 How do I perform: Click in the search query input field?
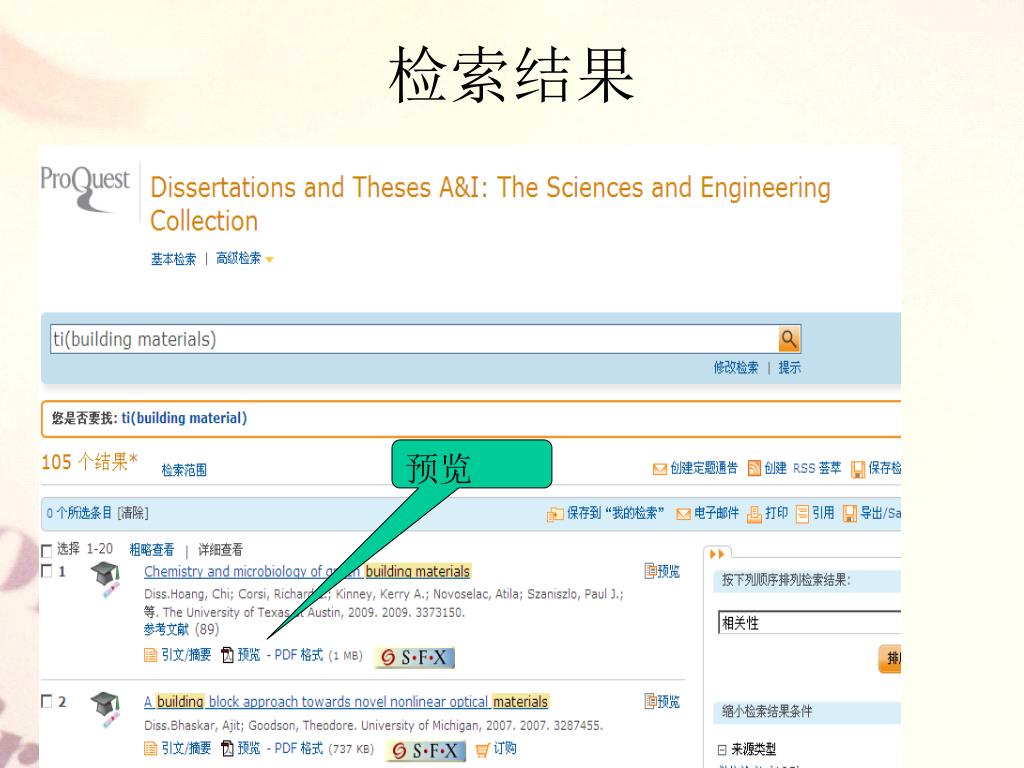[x=415, y=340]
